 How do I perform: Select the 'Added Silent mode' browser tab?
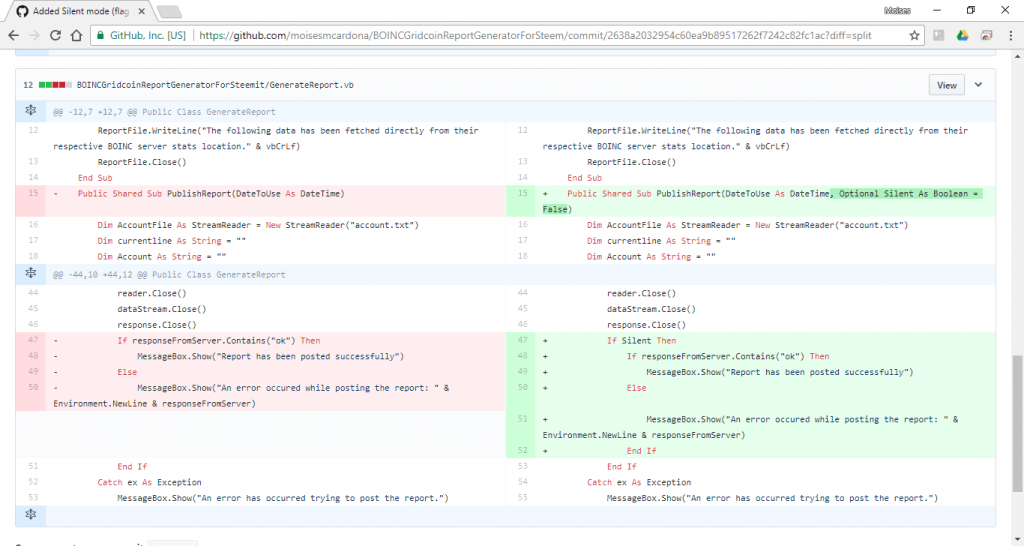[x=80, y=11]
